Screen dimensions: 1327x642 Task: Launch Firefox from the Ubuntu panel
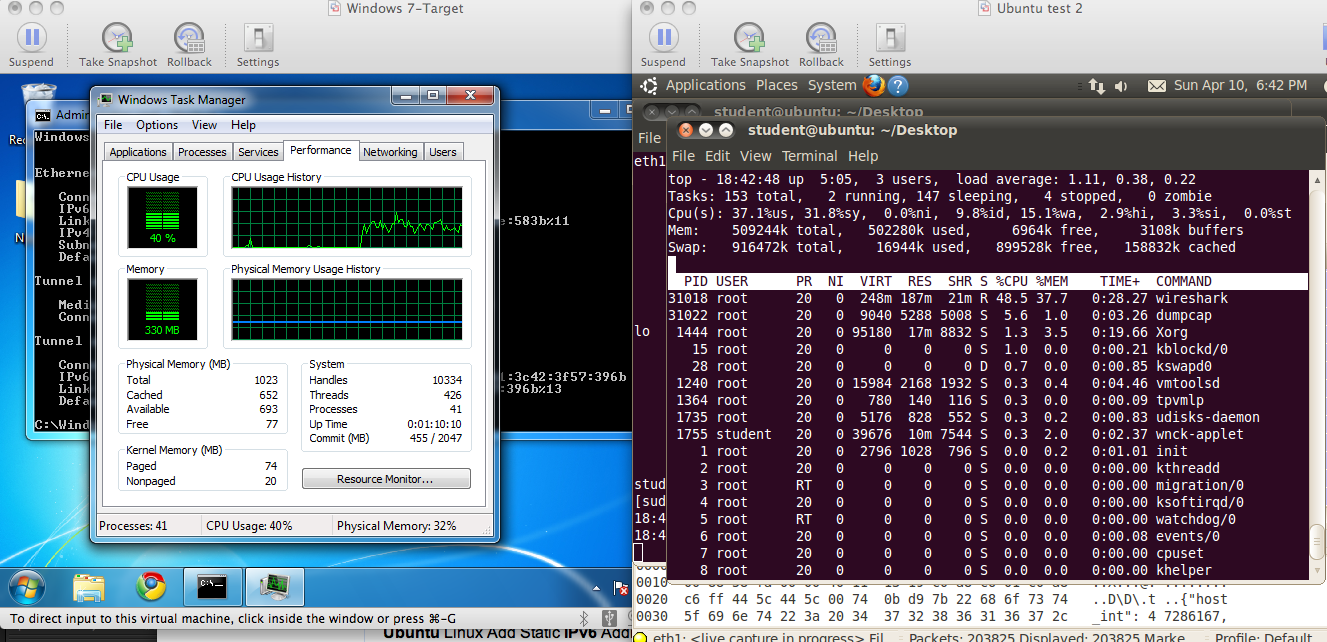coord(873,86)
